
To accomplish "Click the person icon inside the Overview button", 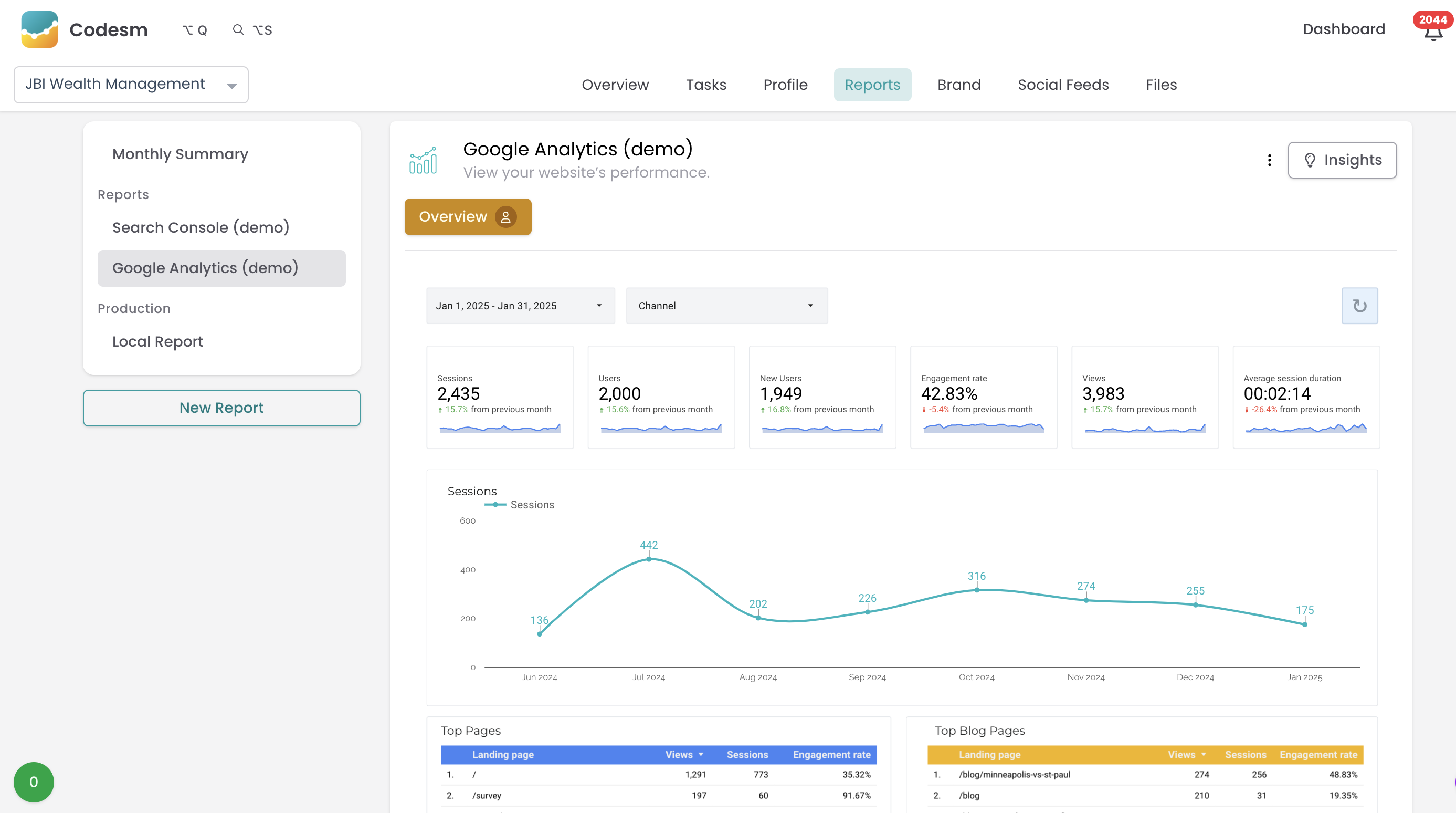I will [x=506, y=216].
